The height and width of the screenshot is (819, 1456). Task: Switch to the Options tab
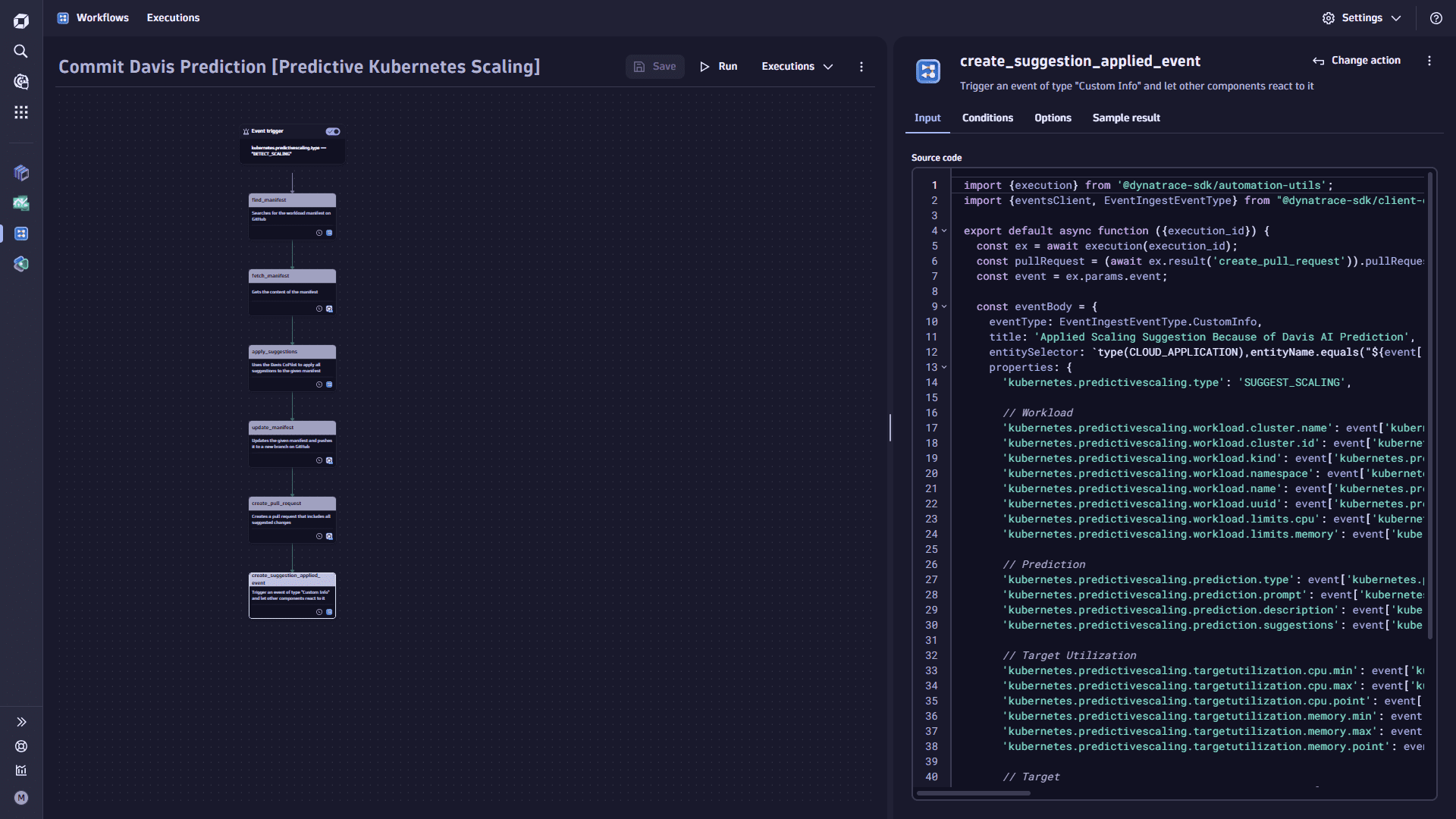1053,118
